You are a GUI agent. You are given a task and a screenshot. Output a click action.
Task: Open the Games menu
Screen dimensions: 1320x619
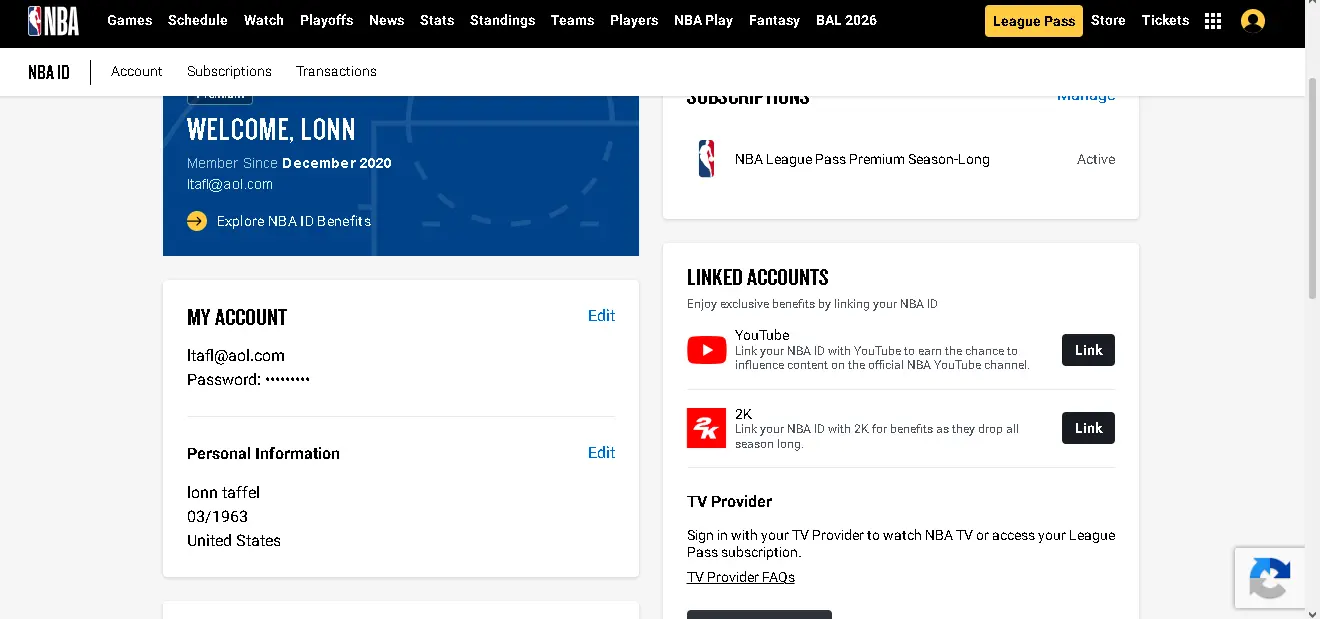coord(130,20)
